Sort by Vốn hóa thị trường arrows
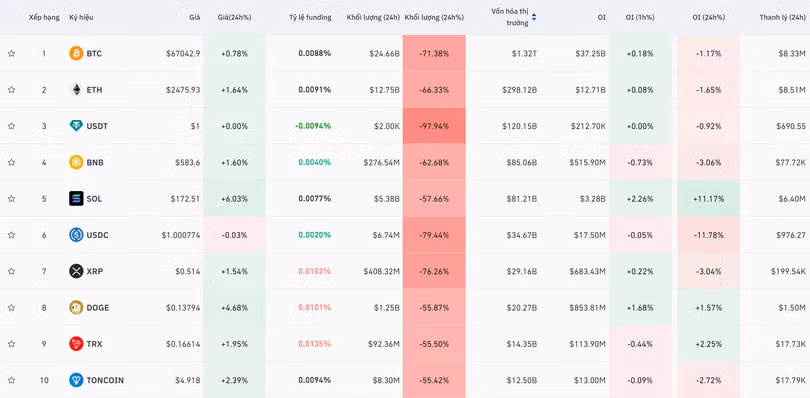The height and width of the screenshot is (398, 810). pos(534,17)
